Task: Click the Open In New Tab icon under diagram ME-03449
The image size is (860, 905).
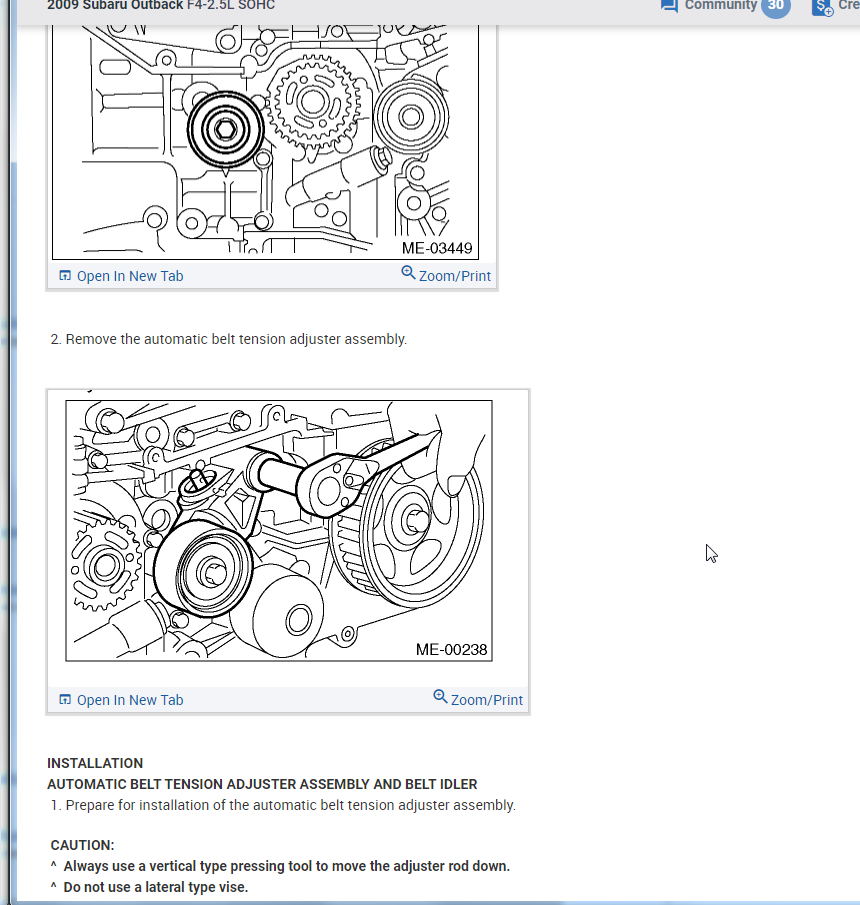Action: pos(65,275)
